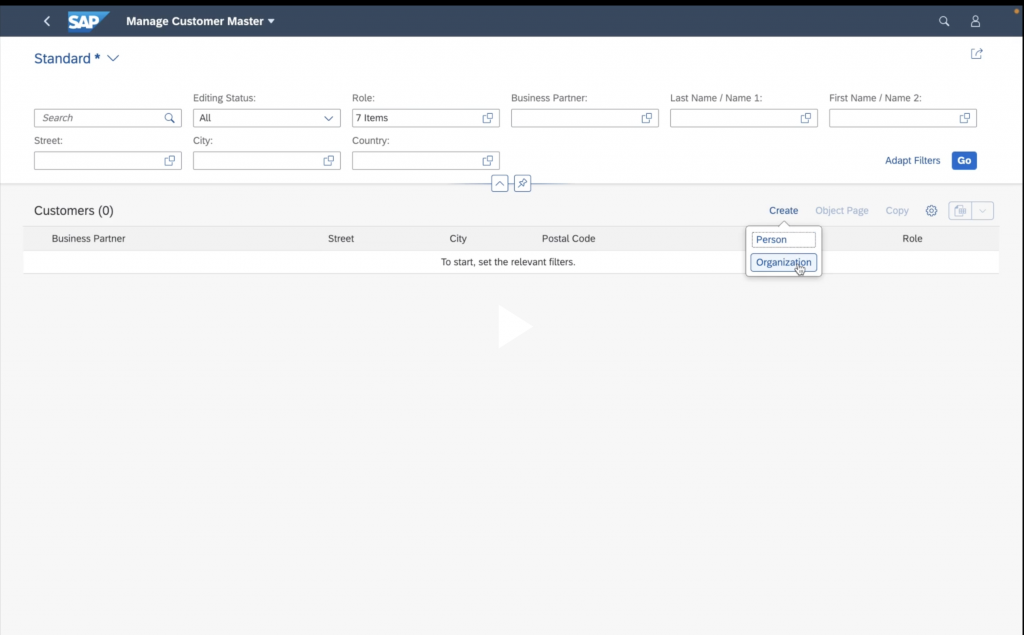
Task: Select Organization from Create menu
Action: click(x=783, y=262)
